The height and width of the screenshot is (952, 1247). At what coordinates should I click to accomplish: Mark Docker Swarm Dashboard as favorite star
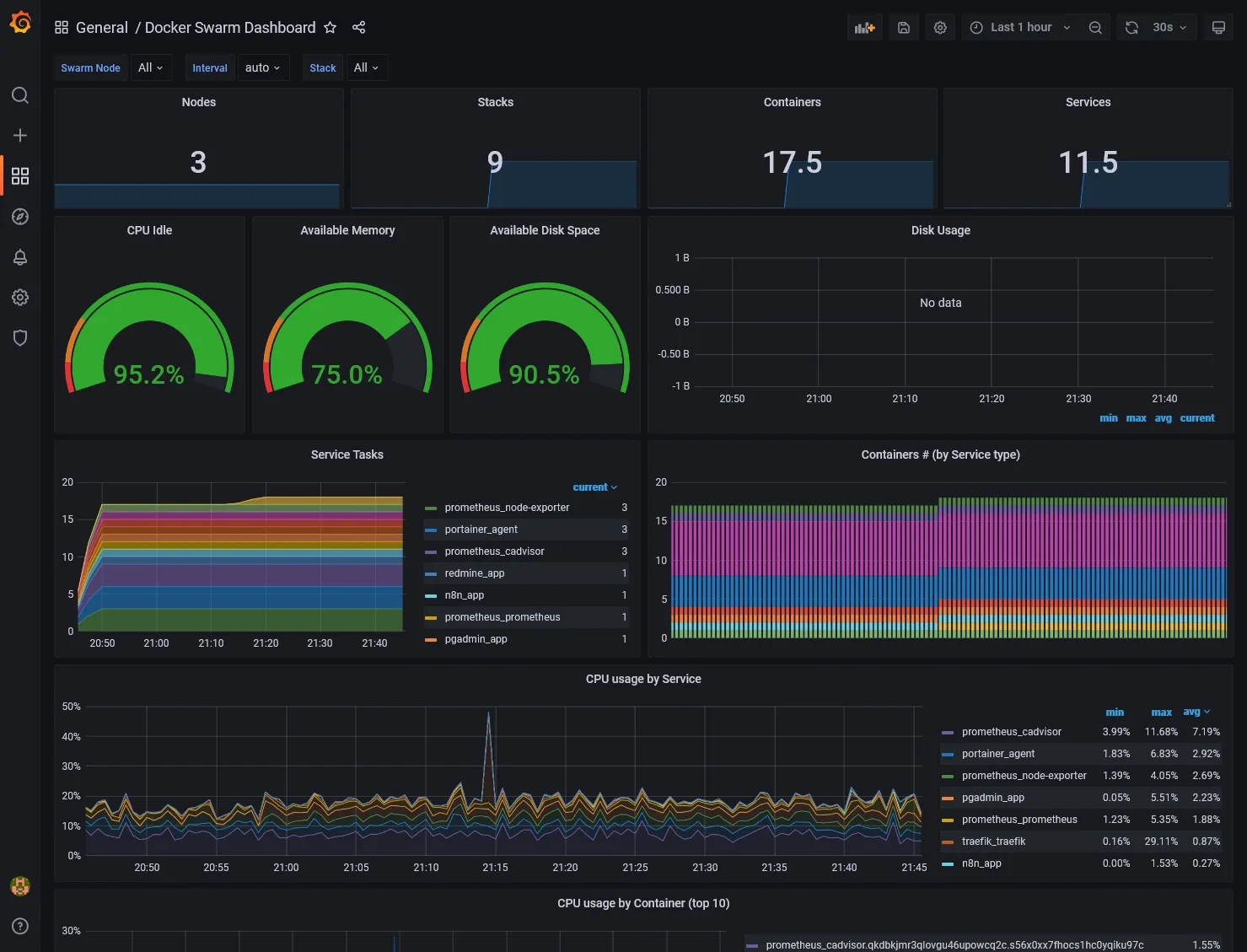331,27
